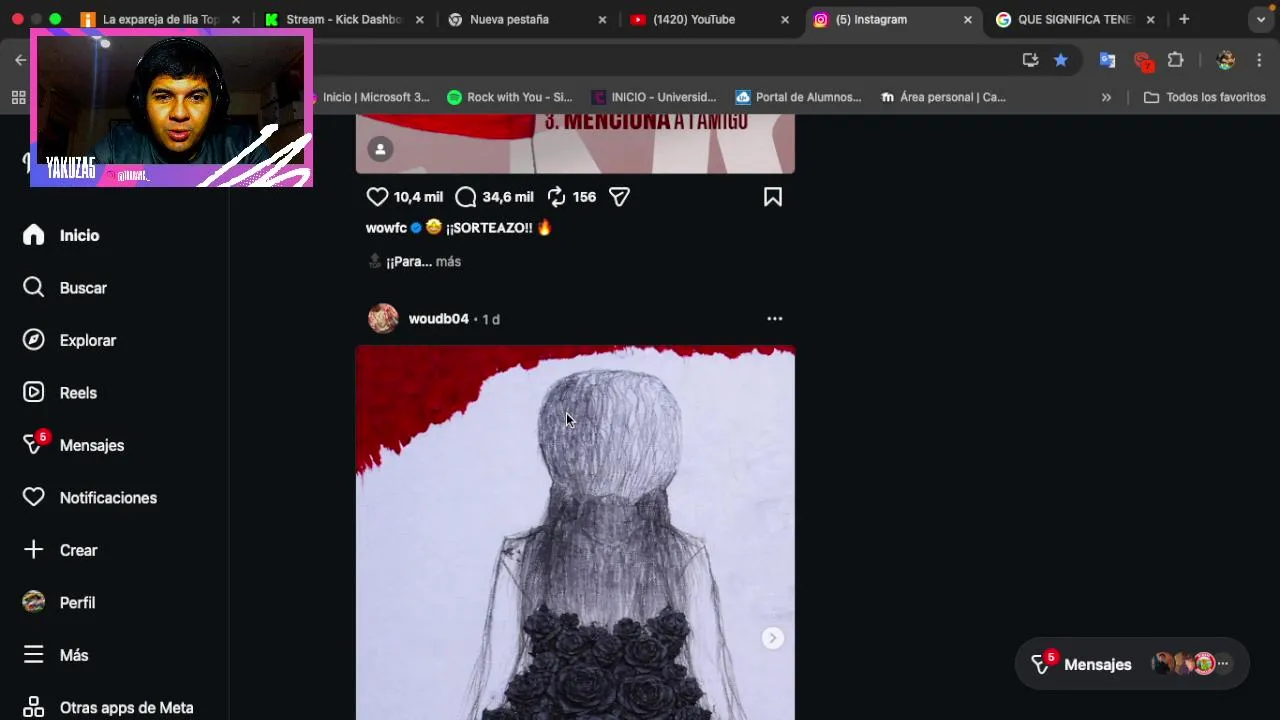The width and height of the screenshot is (1280, 720).
Task: Open 'Rock with You' Spotify bookmark
Action: (x=510, y=97)
